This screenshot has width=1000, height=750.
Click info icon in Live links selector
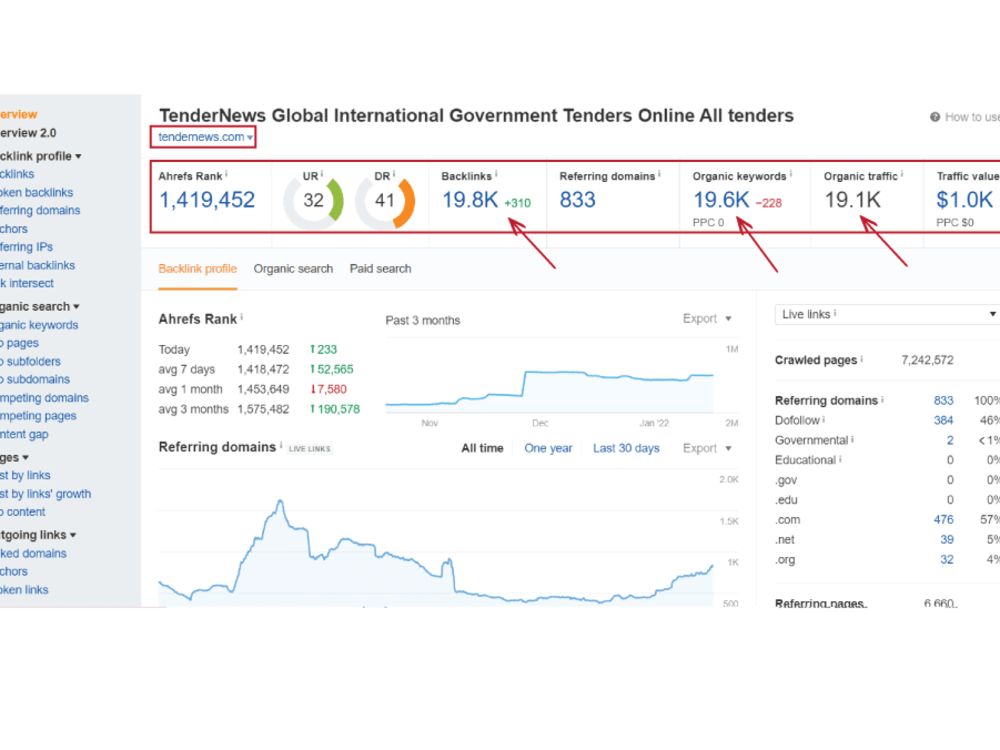coord(835,313)
